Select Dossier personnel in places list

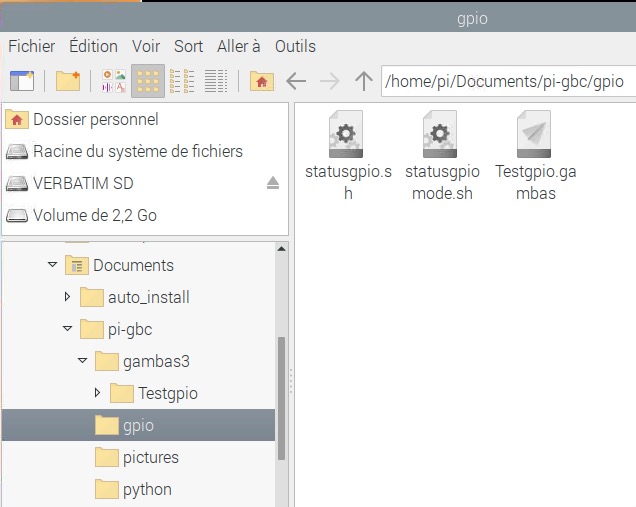(95, 120)
